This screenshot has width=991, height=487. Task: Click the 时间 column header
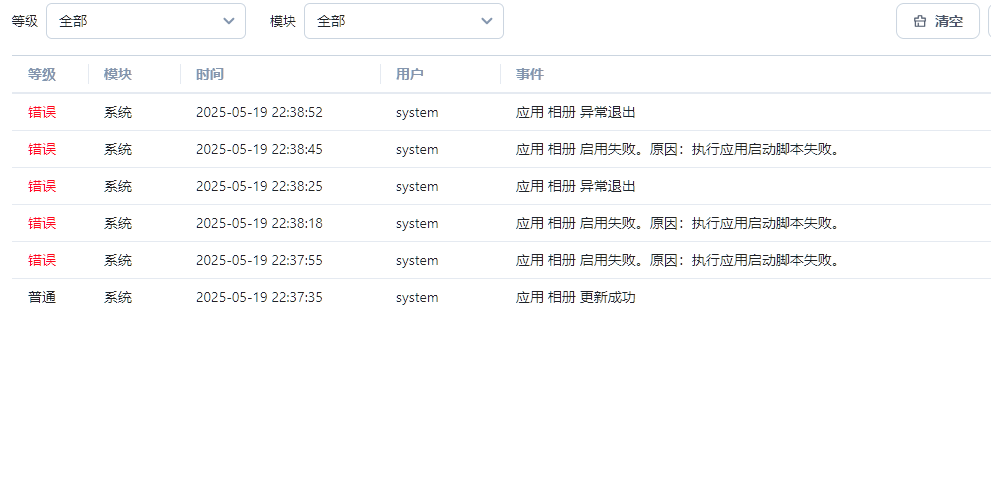(x=210, y=75)
